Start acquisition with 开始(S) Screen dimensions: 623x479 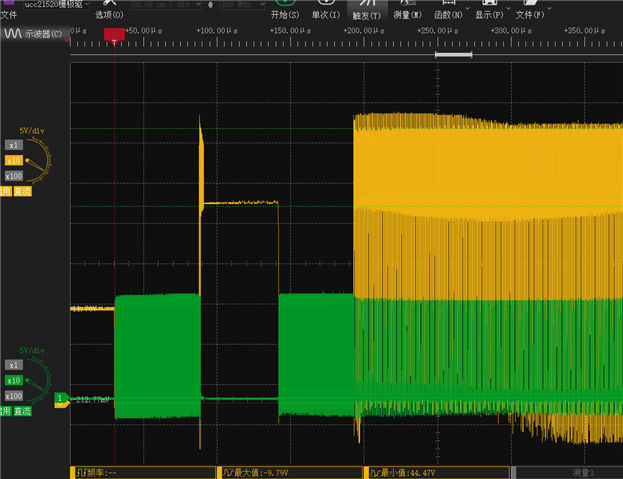(x=284, y=10)
